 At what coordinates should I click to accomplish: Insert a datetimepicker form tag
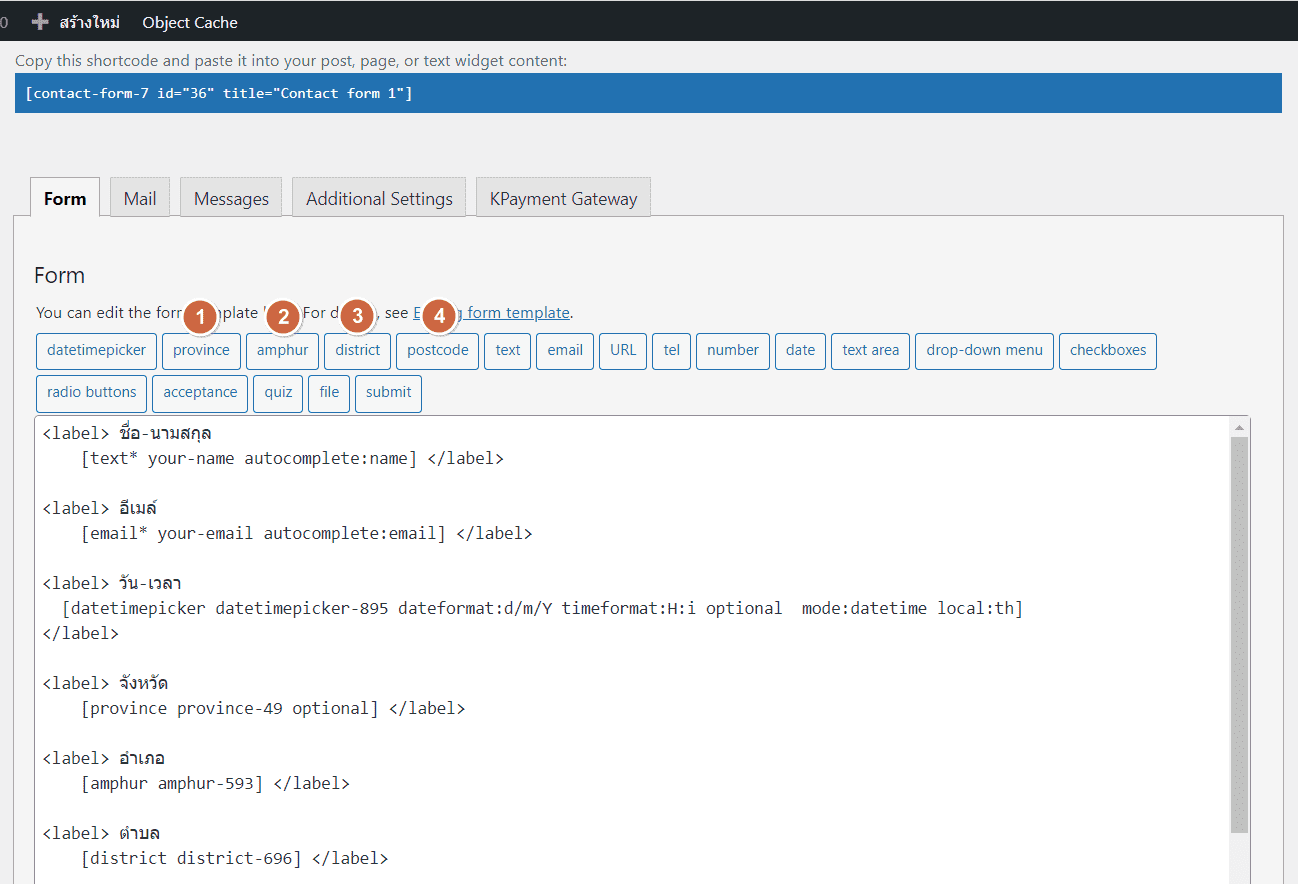[96, 351]
